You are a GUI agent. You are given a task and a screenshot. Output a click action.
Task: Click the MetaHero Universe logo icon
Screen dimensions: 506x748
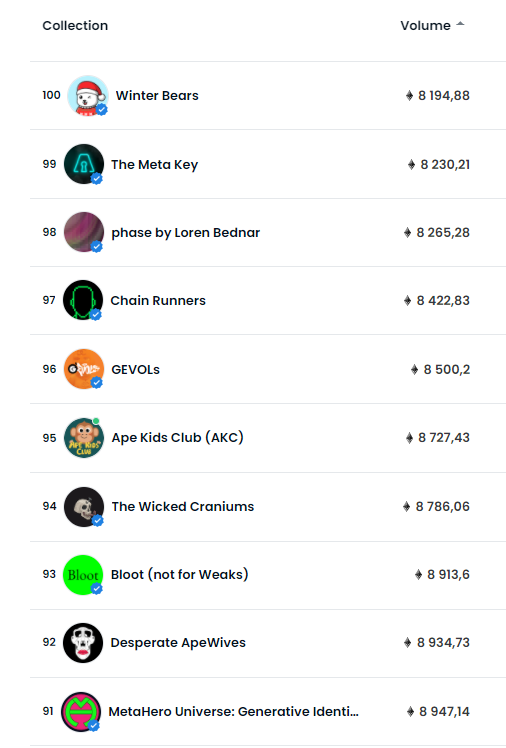click(x=81, y=712)
